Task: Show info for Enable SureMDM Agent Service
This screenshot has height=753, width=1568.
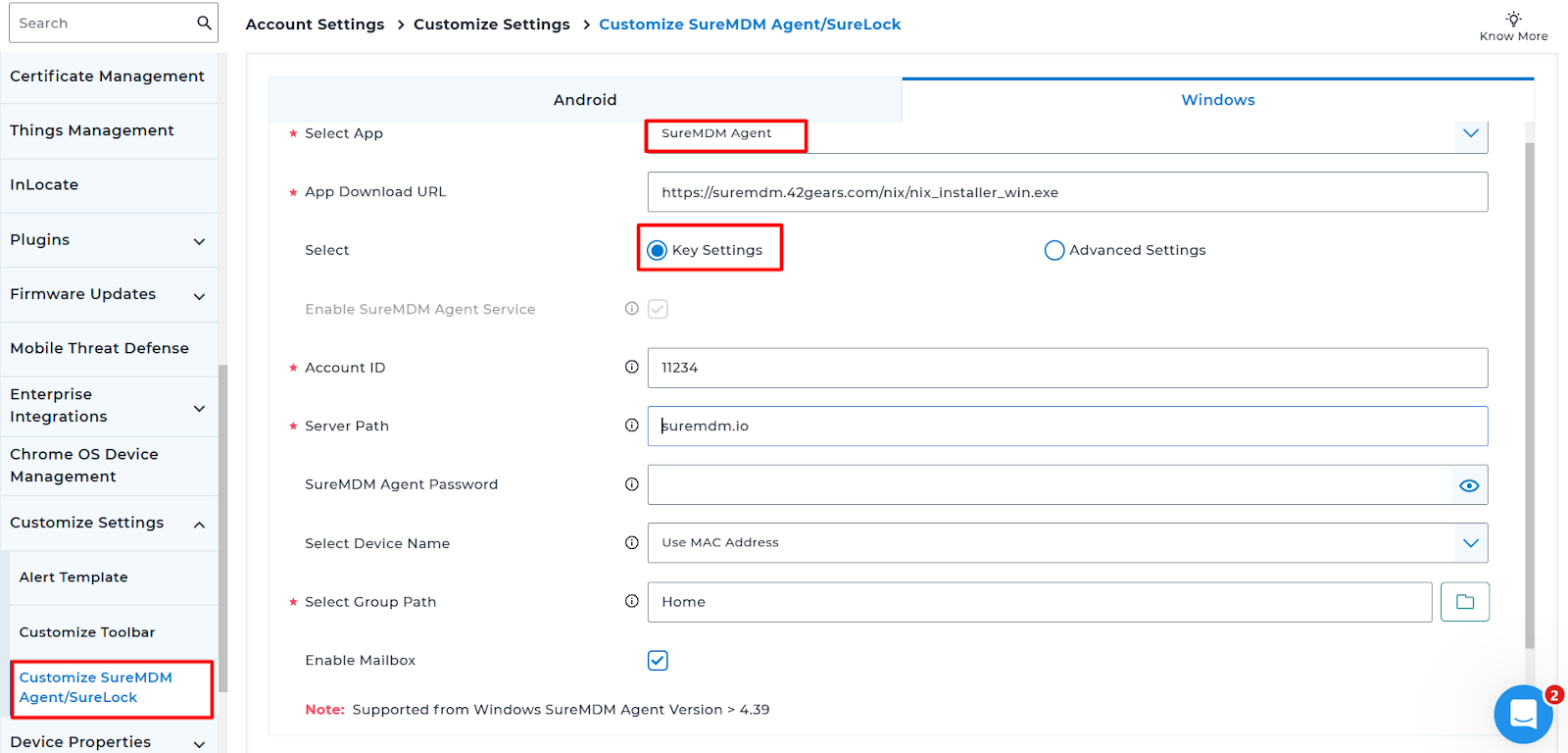Action: click(632, 309)
